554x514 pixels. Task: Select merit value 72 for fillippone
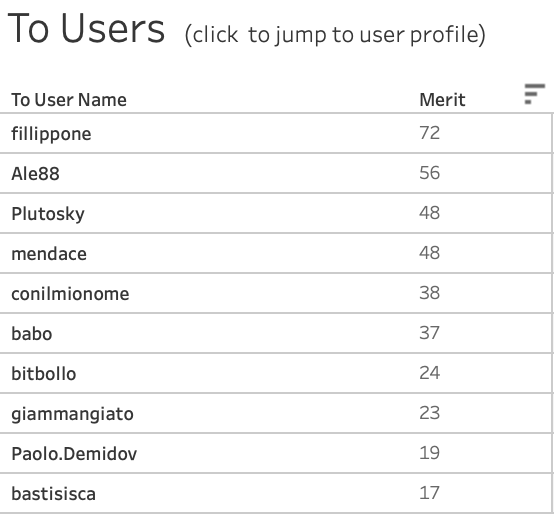click(429, 133)
